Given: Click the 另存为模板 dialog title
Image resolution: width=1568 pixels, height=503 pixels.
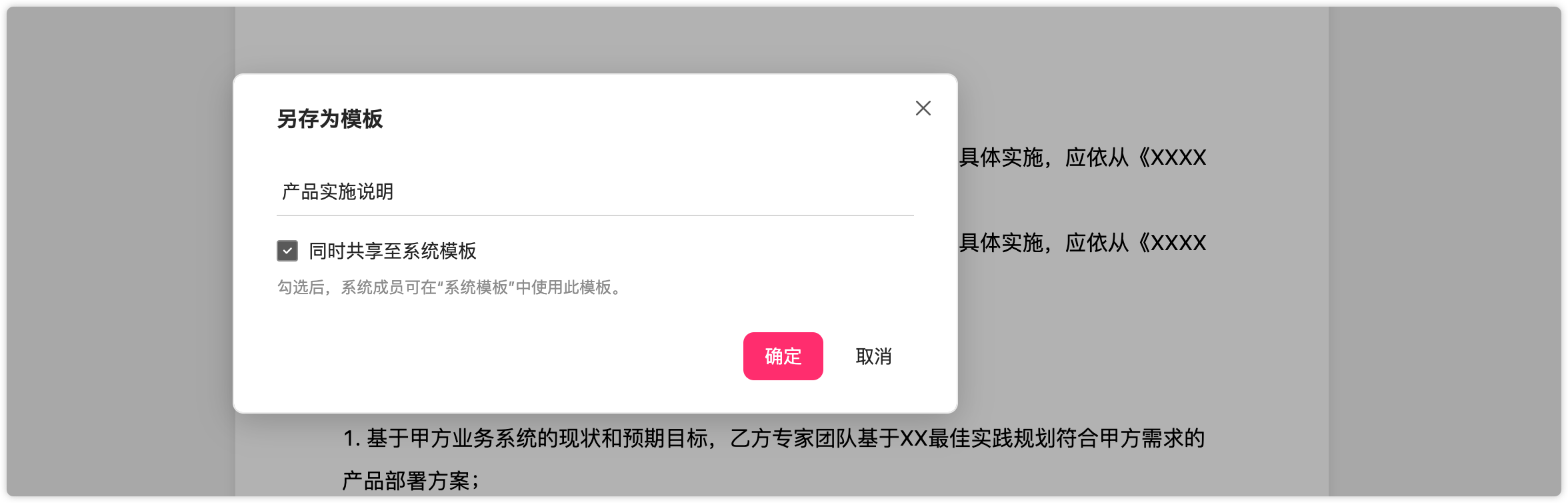Looking at the screenshot, I should point(329,119).
